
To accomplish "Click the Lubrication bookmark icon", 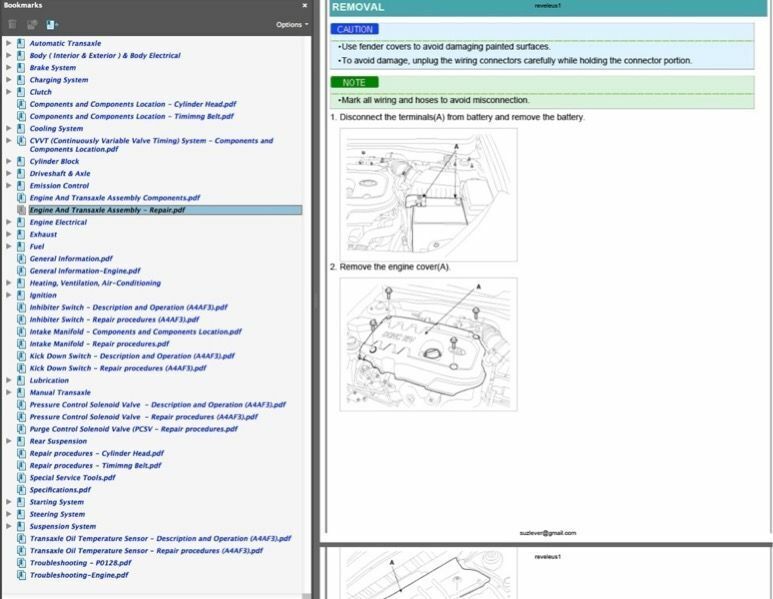I will (x=21, y=380).
